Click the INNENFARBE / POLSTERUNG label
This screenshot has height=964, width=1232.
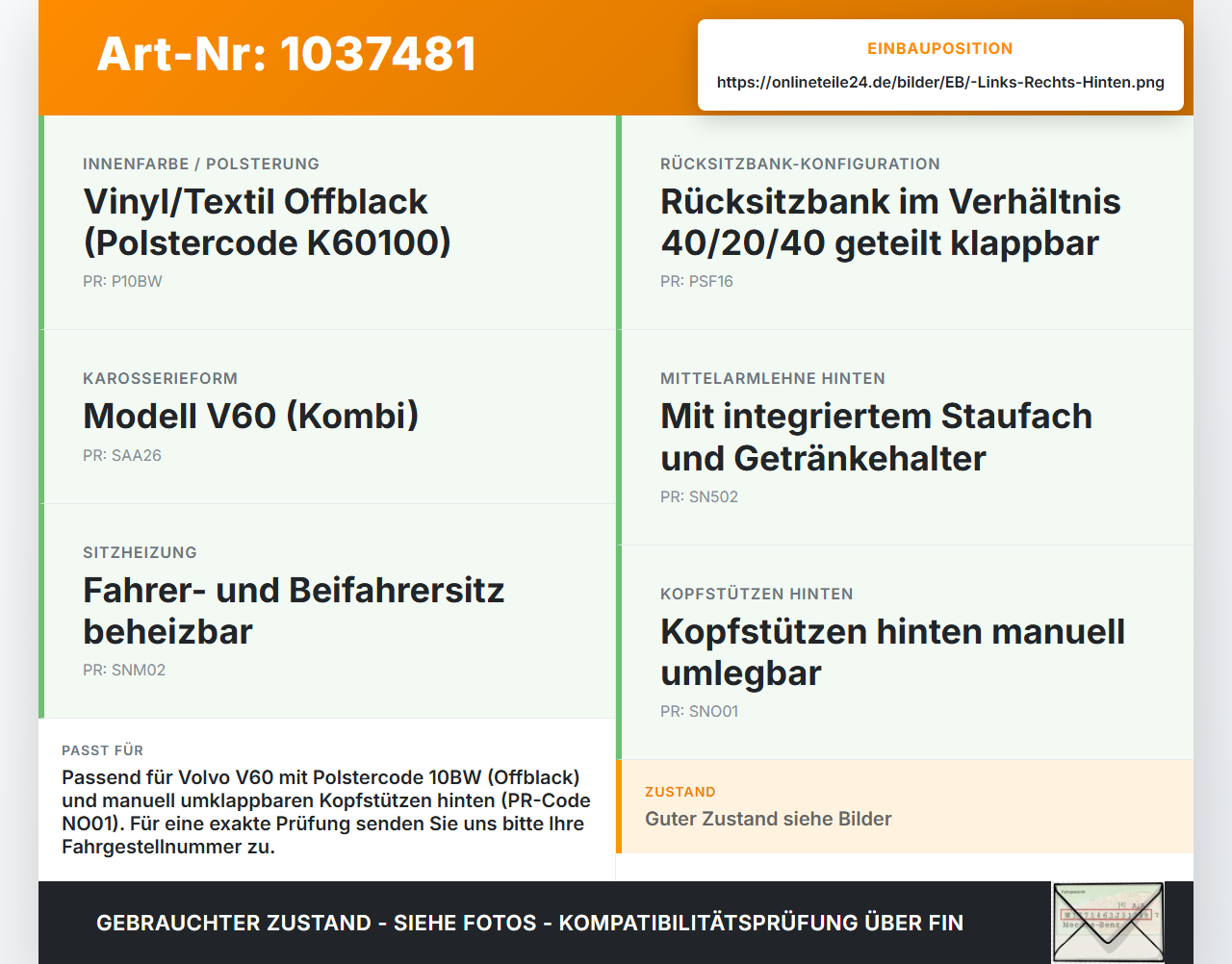(201, 164)
